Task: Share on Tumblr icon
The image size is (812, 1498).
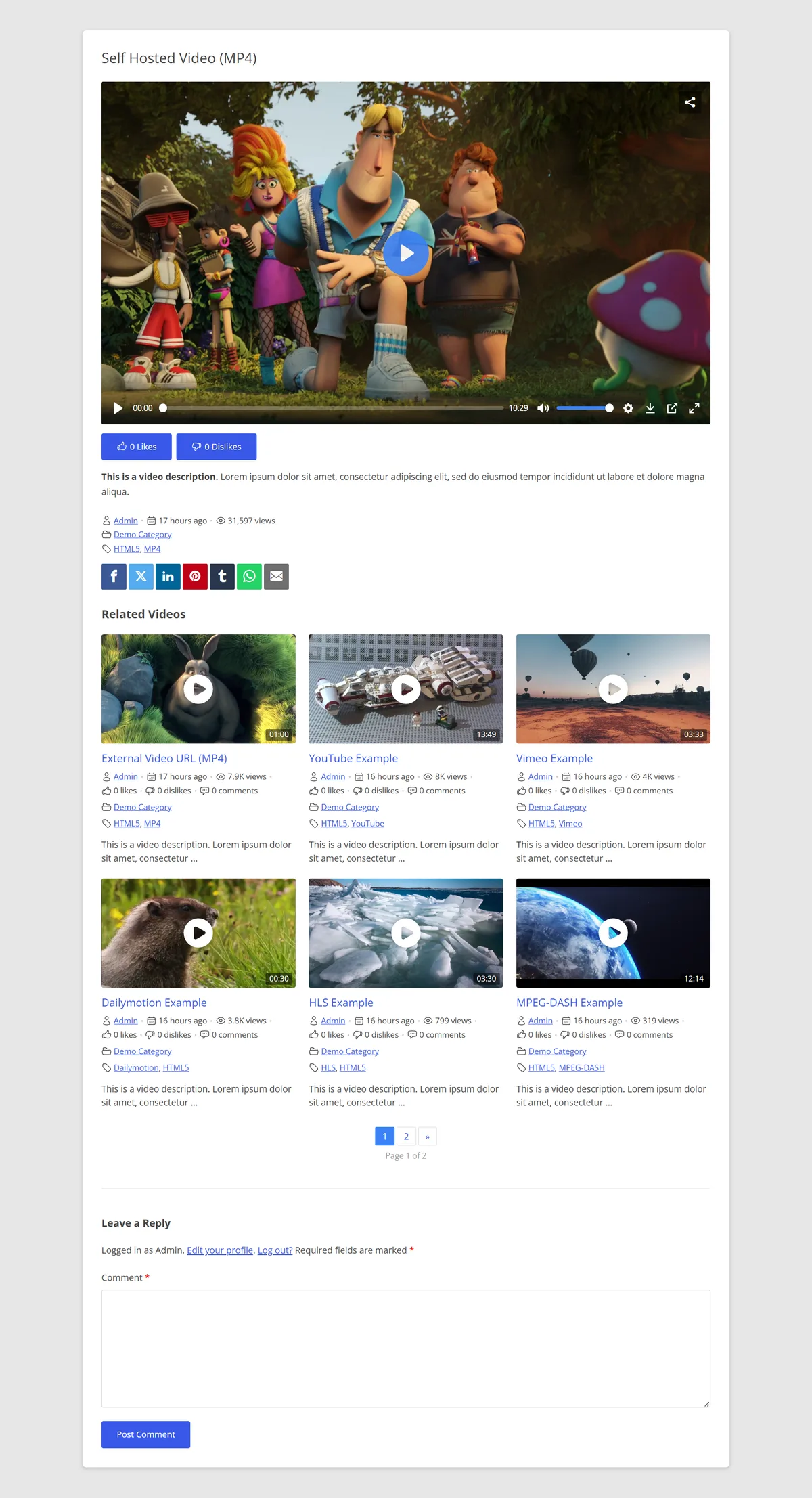Action: (x=222, y=576)
